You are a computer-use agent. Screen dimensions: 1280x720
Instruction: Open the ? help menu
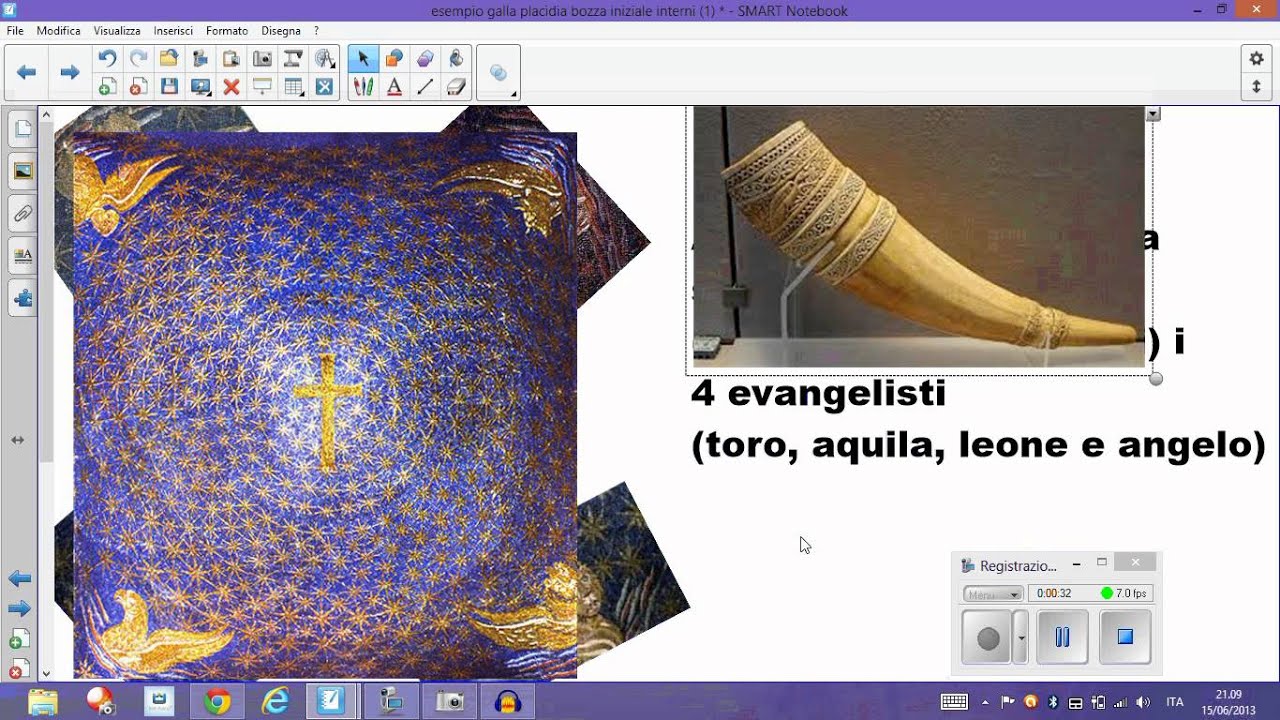316,31
